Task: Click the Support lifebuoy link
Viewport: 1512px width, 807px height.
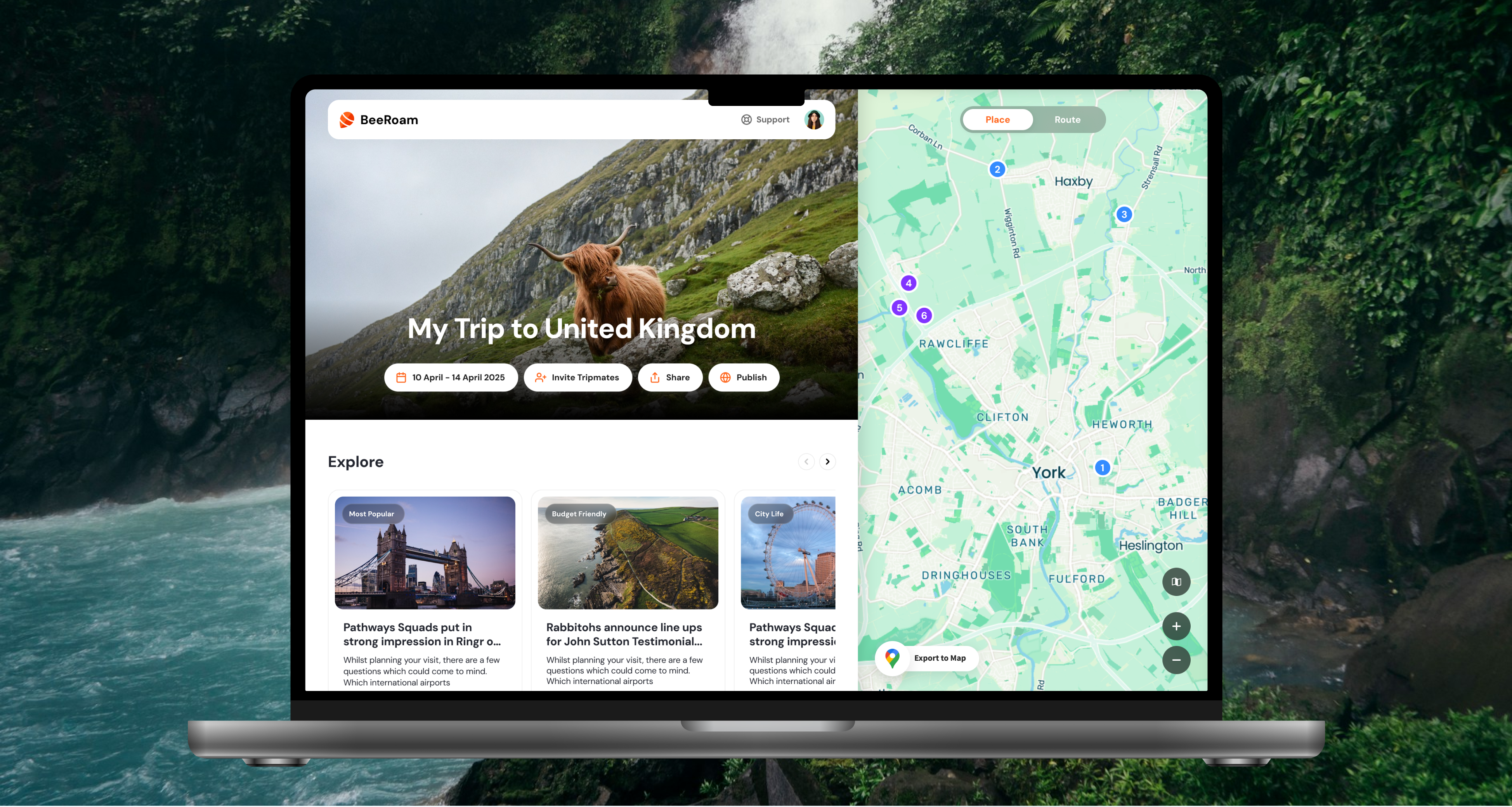Action: (x=765, y=120)
